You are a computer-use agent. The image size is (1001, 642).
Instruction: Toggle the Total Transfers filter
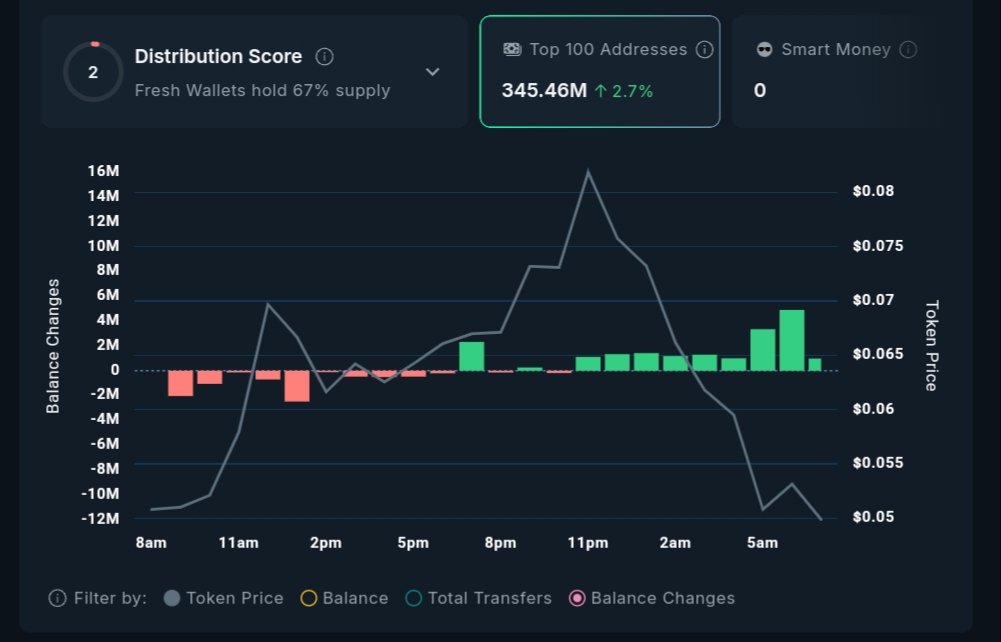click(x=414, y=598)
